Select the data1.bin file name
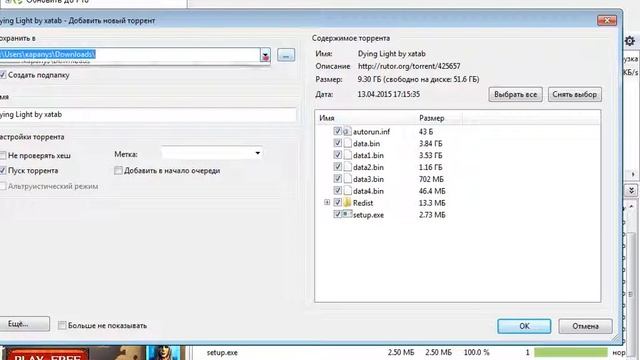 click(x=368, y=156)
